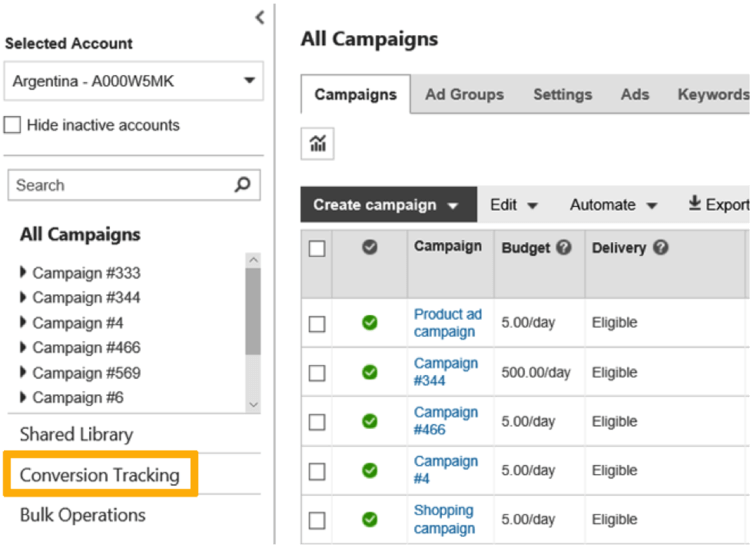
Task: Switch to the Settings tab
Action: (x=562, y=94)
